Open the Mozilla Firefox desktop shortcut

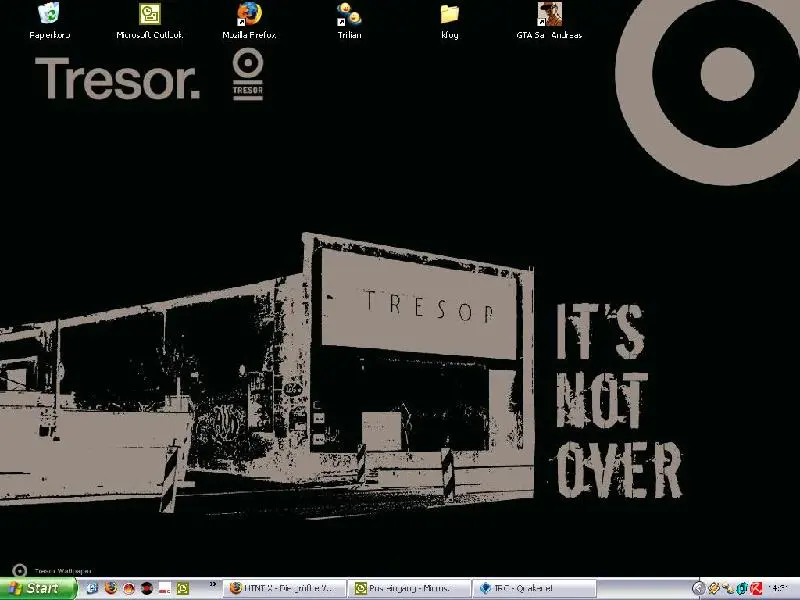[x=249, y=14]
